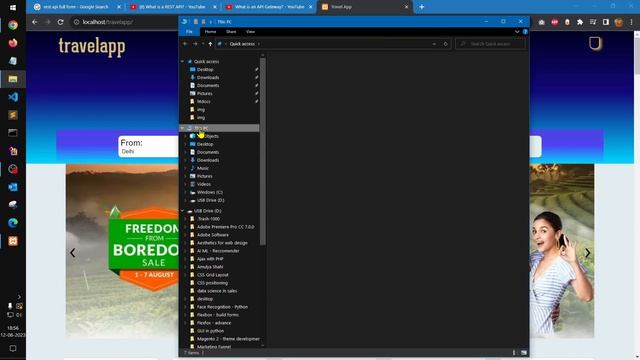Click the From: Delhi input field

pyautogui.click(x=149, y=147)
